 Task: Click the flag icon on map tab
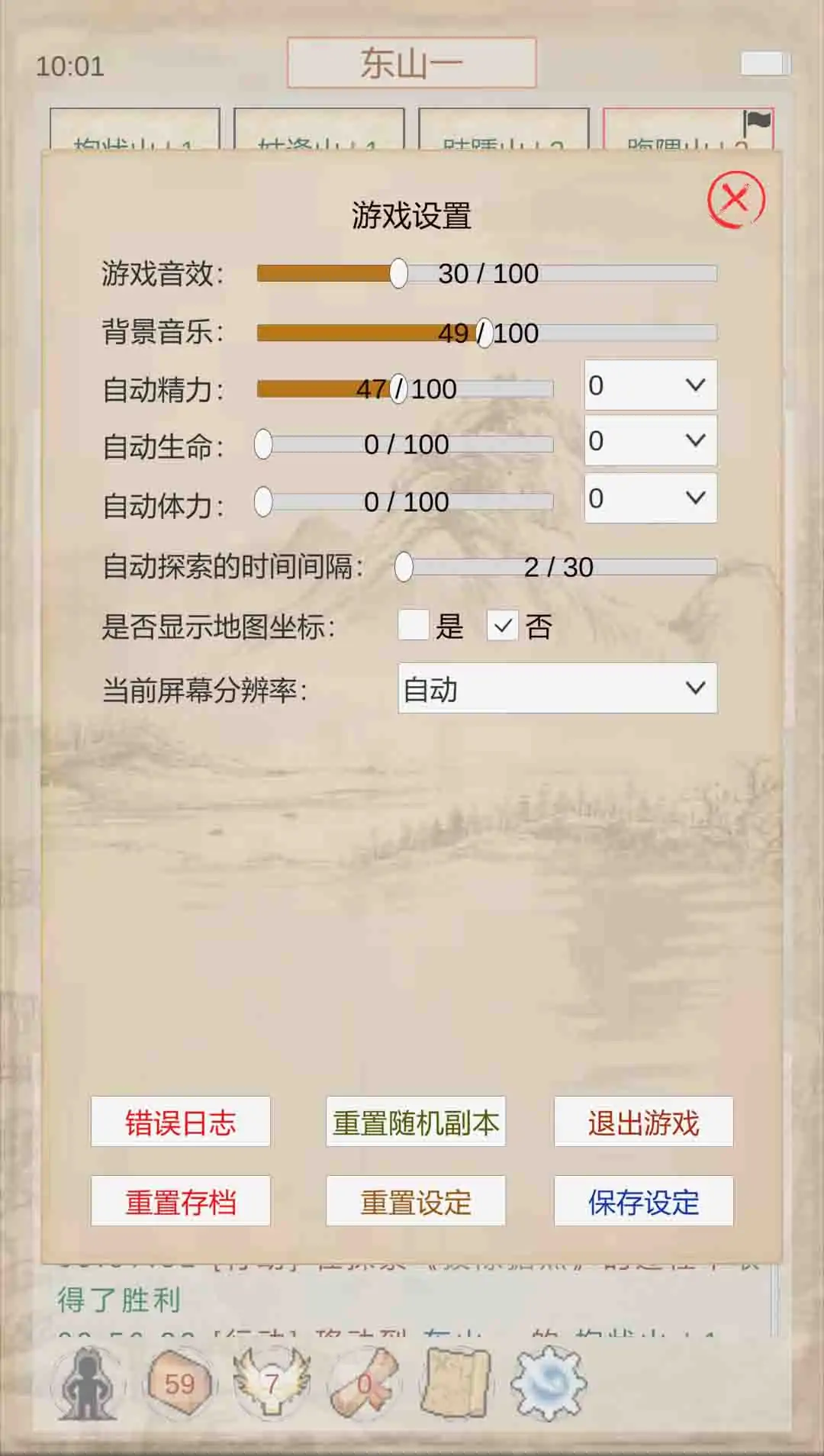tap(757, 122)
